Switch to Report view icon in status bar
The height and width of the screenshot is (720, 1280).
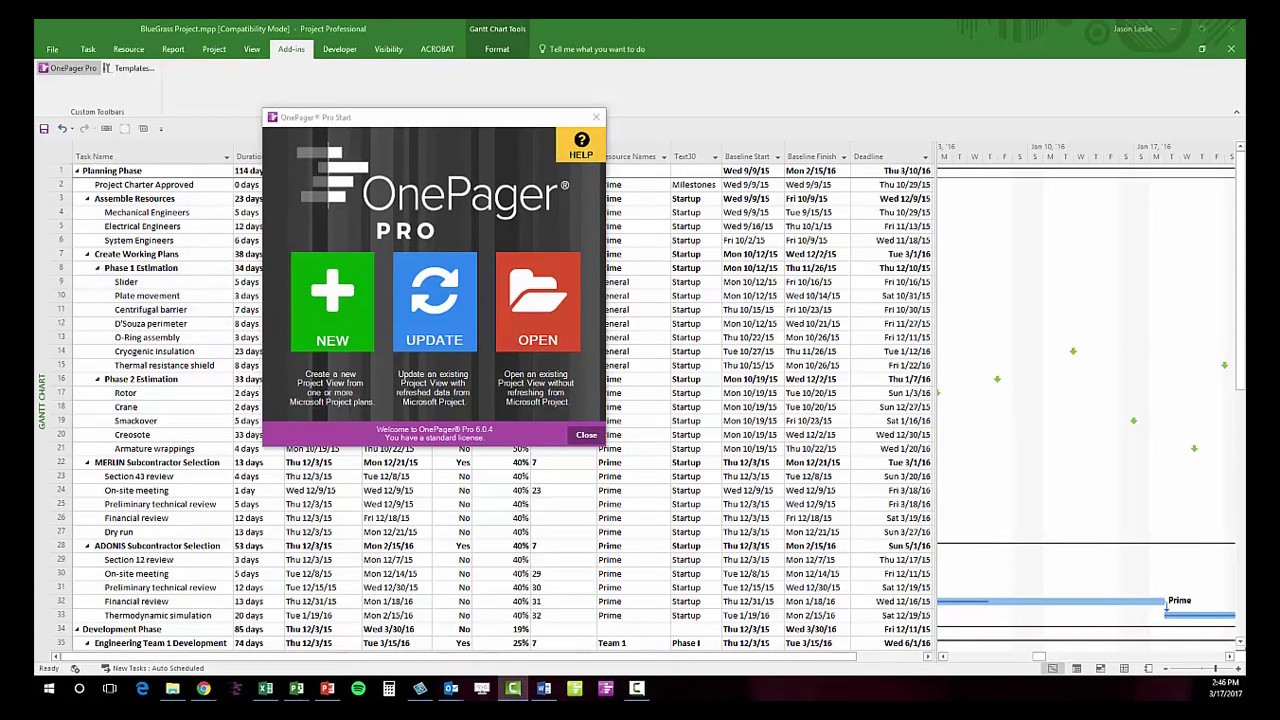(1148, 668)
